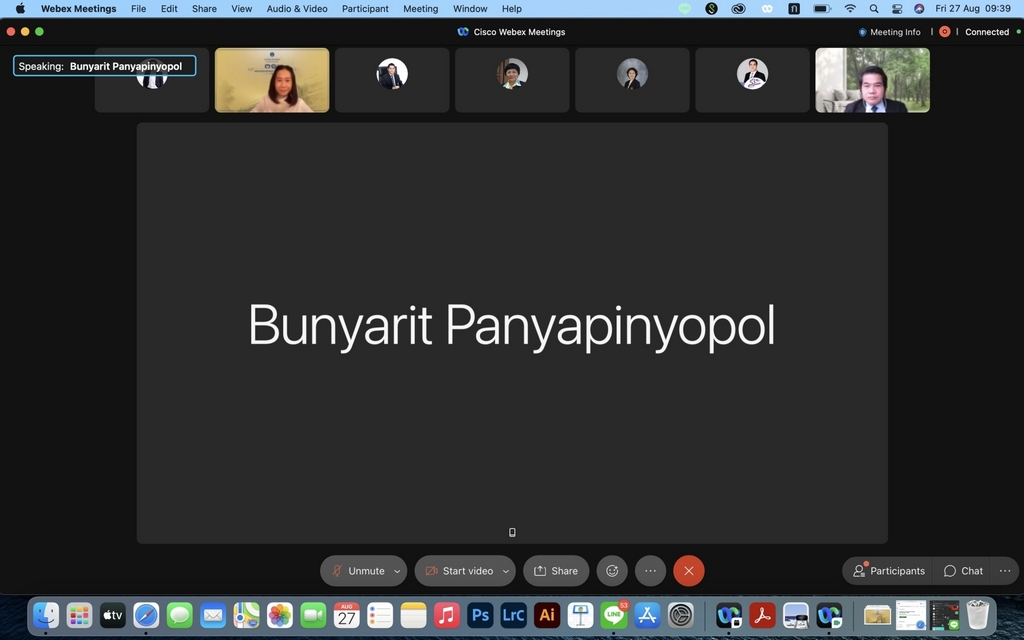Click the Share content button
This screenshot has height=640, width=1024.
pyautogui.click(x=556, y=571)
